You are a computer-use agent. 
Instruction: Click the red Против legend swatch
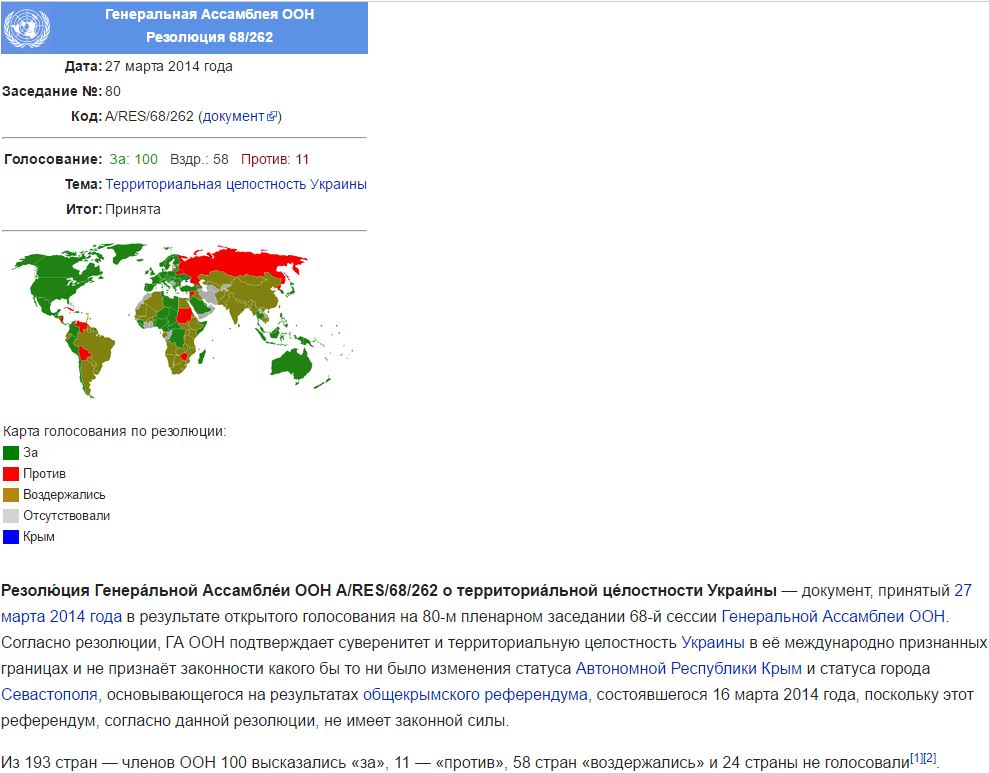pos(11,474)
